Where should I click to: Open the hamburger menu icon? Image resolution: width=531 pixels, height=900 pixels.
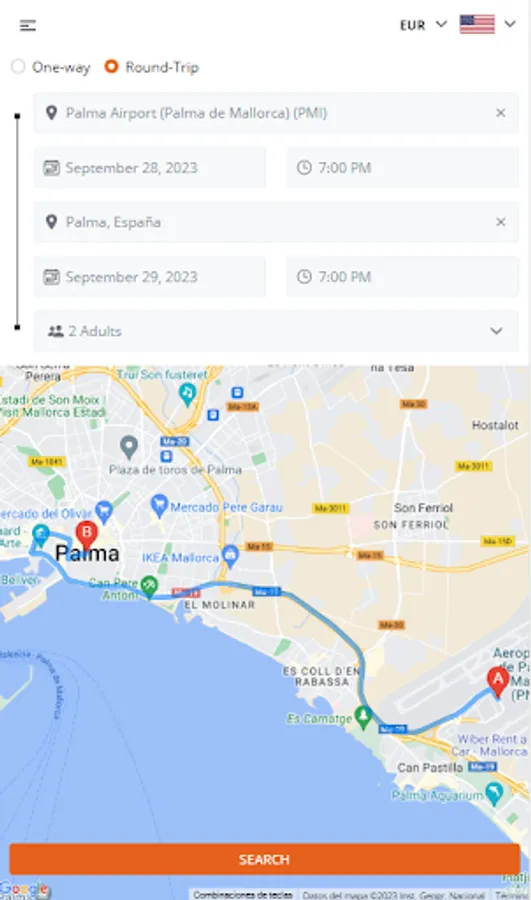coord(28,25)
